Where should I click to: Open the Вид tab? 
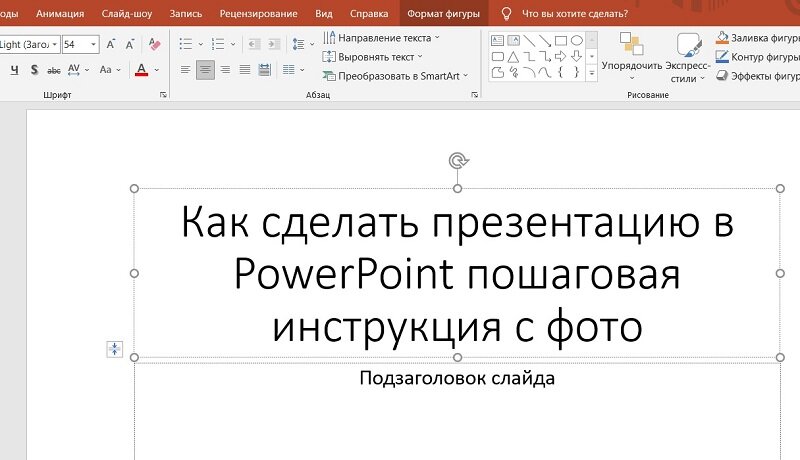tap(323, 14)
